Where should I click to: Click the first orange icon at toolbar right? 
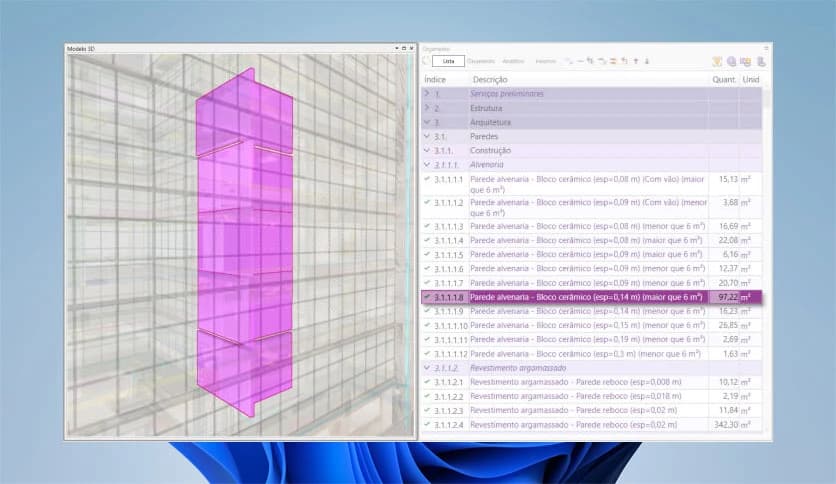pos(717,61)
